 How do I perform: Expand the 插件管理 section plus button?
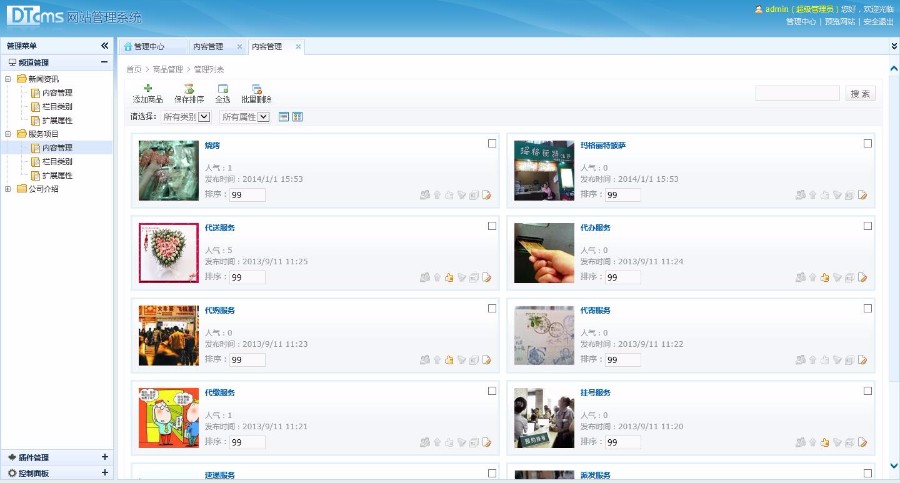coord(104,457)
